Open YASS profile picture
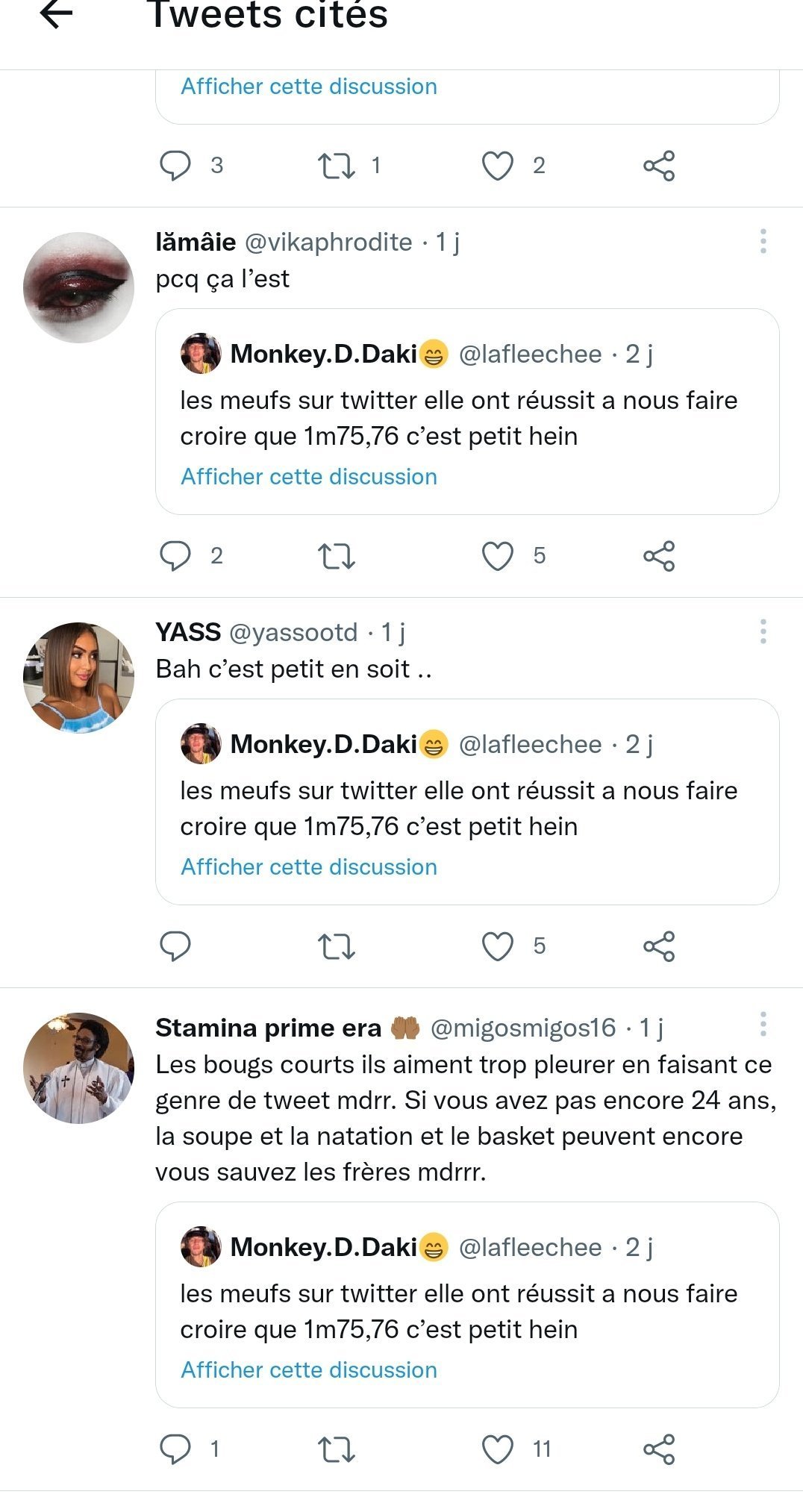803x1512 pixels. click(x=78, y=678)
